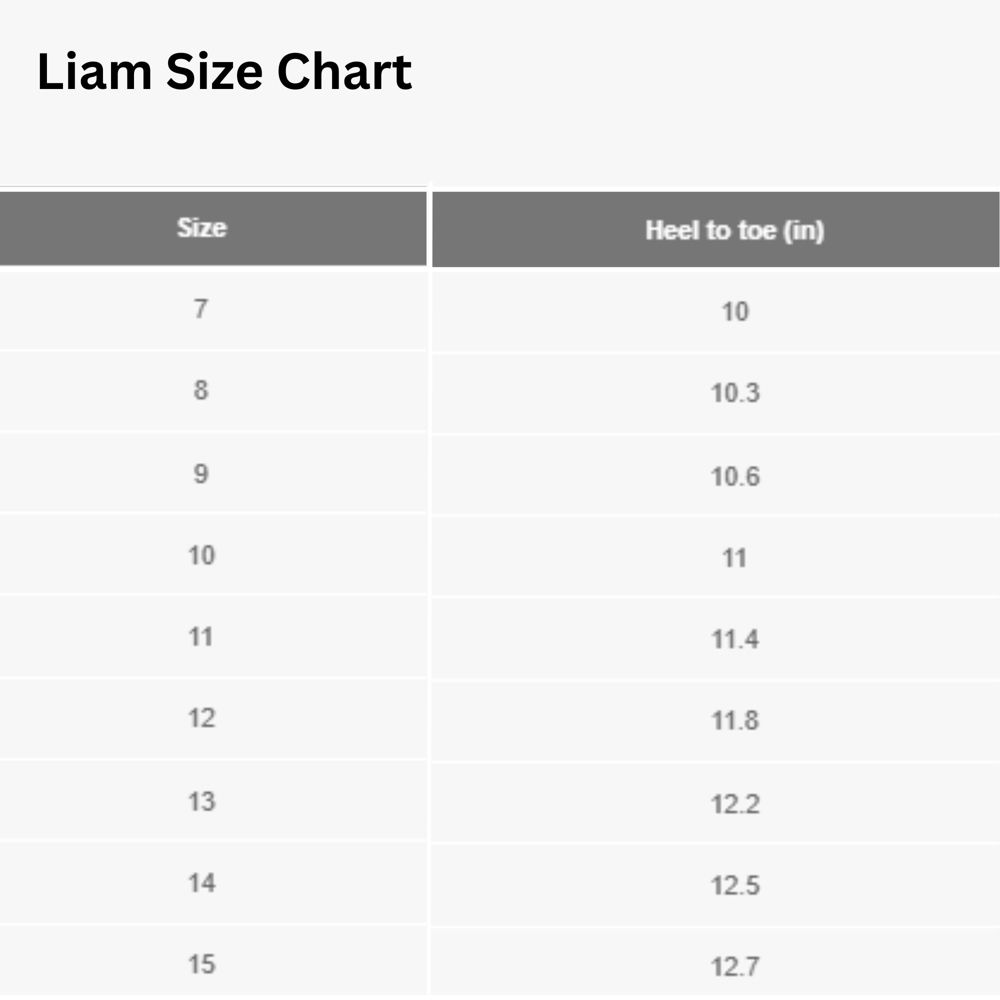Select size 7 cell

click(201, 309)
